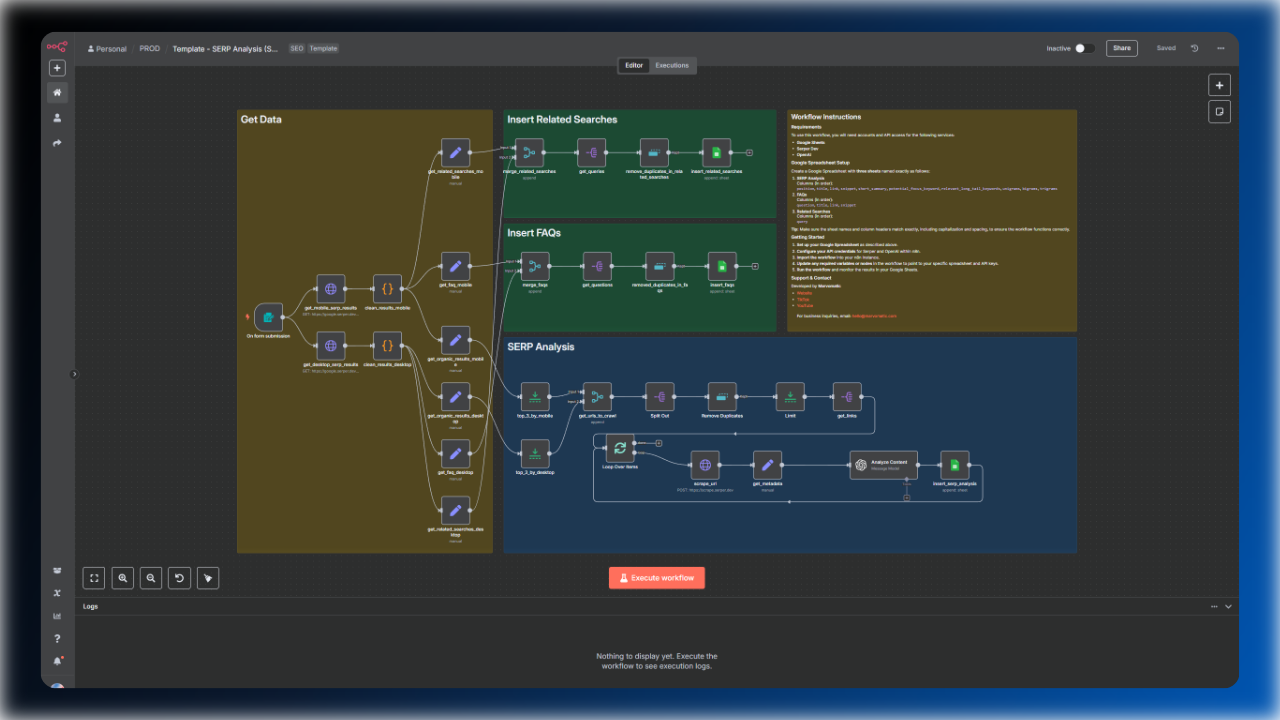Select the clean_results_mobile code node
The width and height of the screenshot is (1280, 720).
click(387, 289)
